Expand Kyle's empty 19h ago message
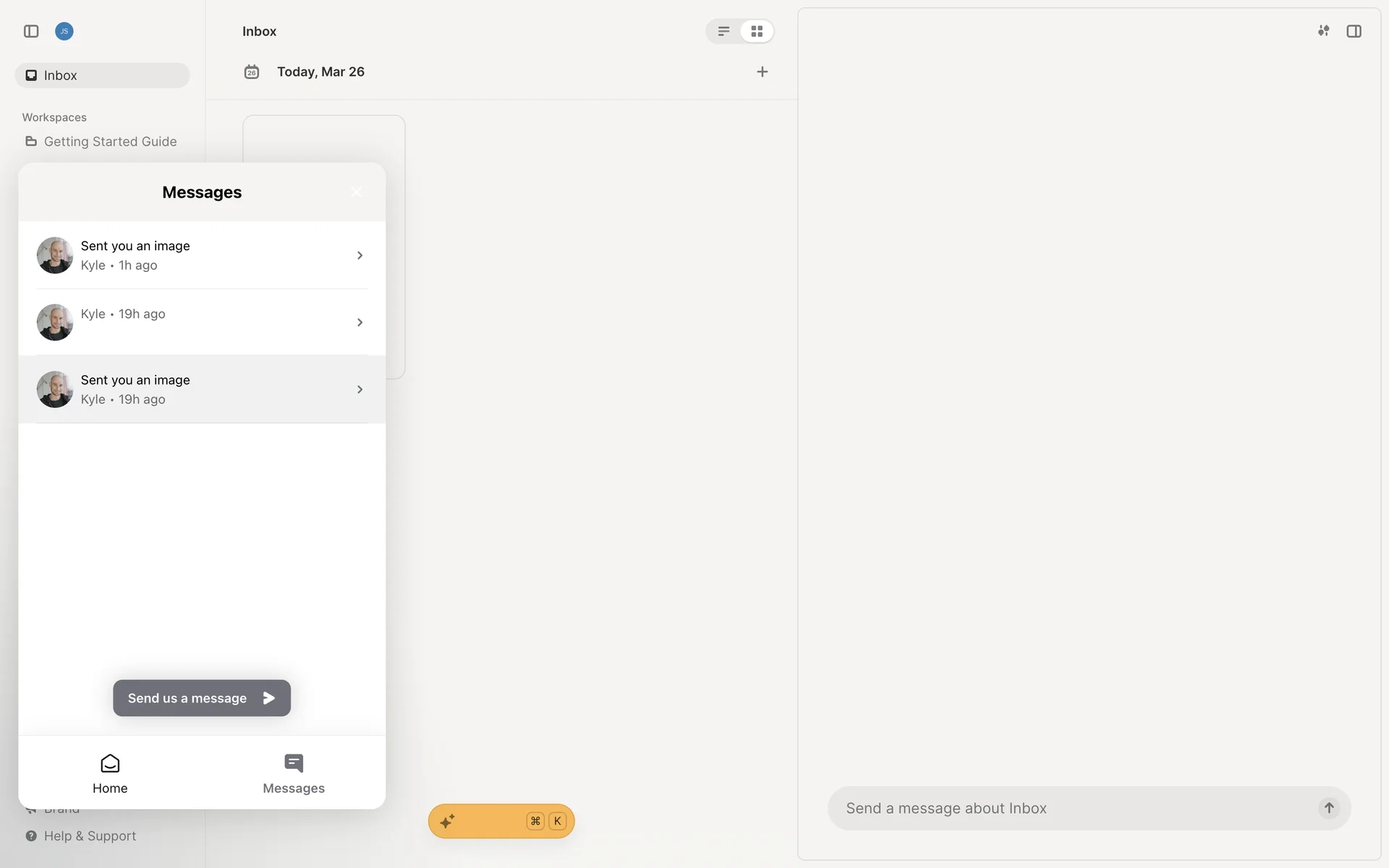Image resolution: width=1389 pixels, height=868 pixels. coord(202,322)
